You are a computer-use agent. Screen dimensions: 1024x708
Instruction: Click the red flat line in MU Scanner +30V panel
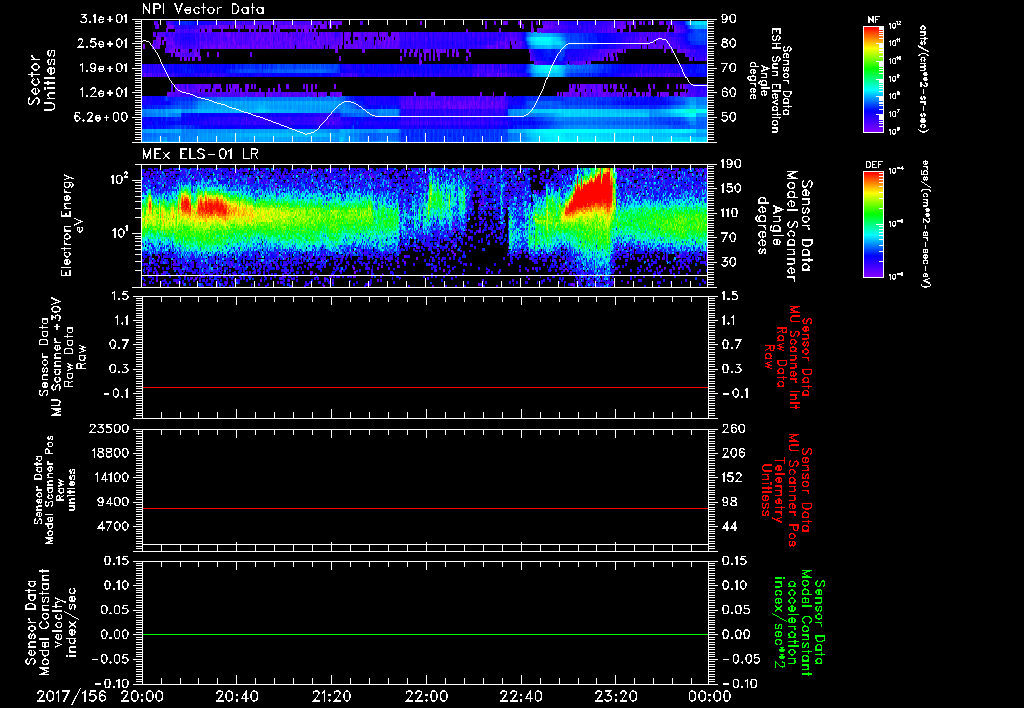pos(424,387)
